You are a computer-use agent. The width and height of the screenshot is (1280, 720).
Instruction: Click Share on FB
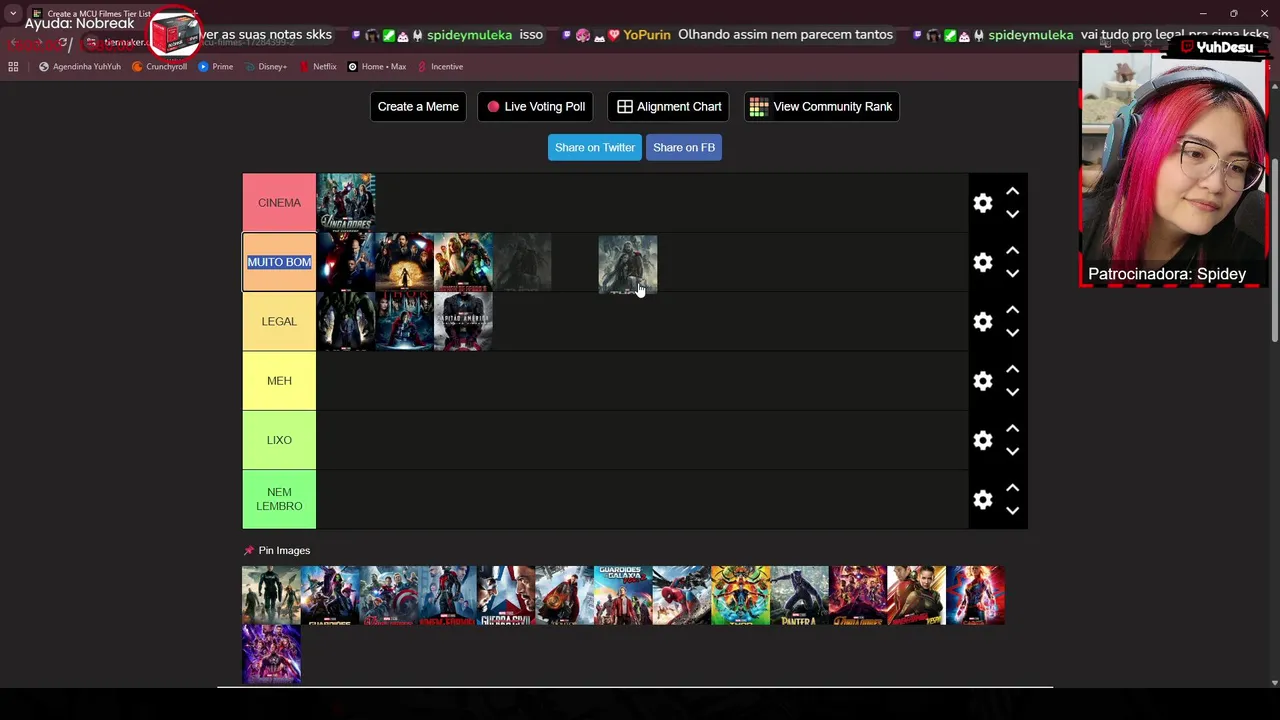(684, 148)
